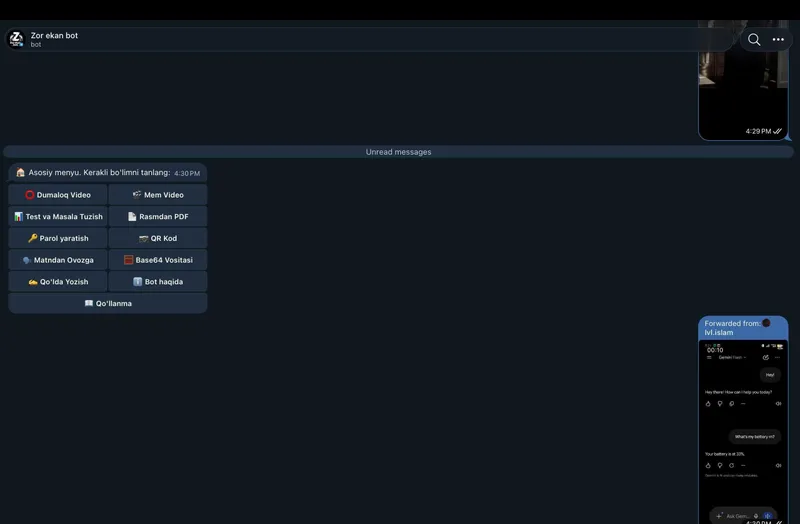Open search in the chat header

click(754, 39)
